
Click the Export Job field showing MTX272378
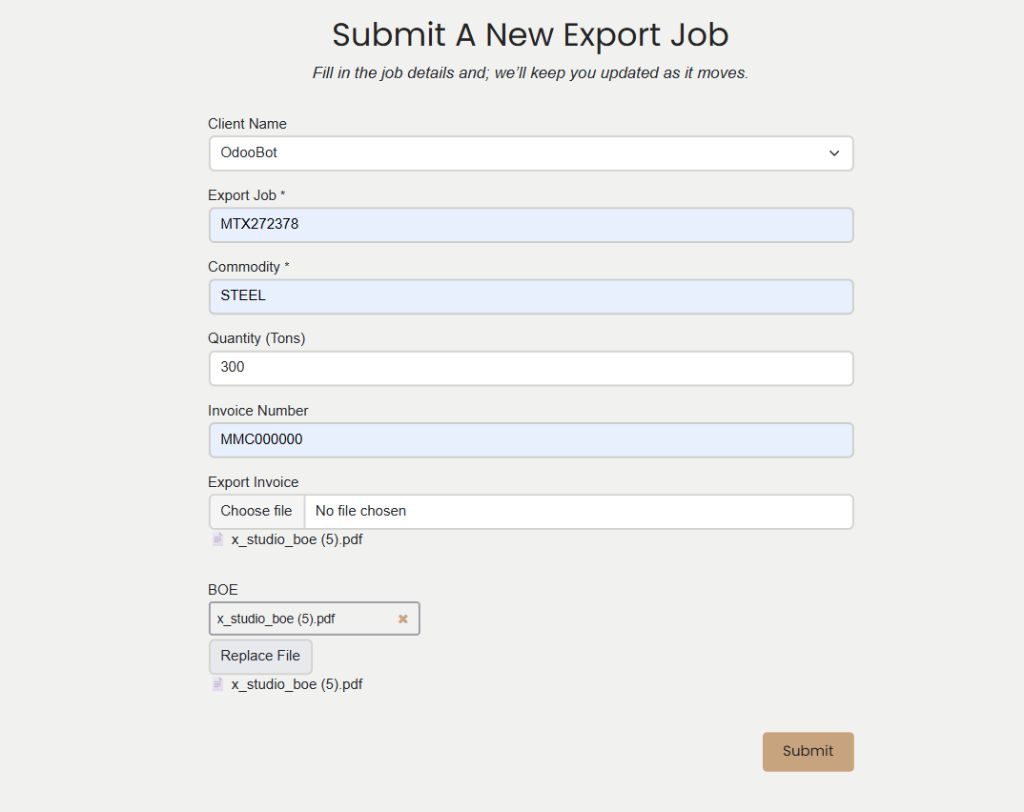tap(530, 224)
